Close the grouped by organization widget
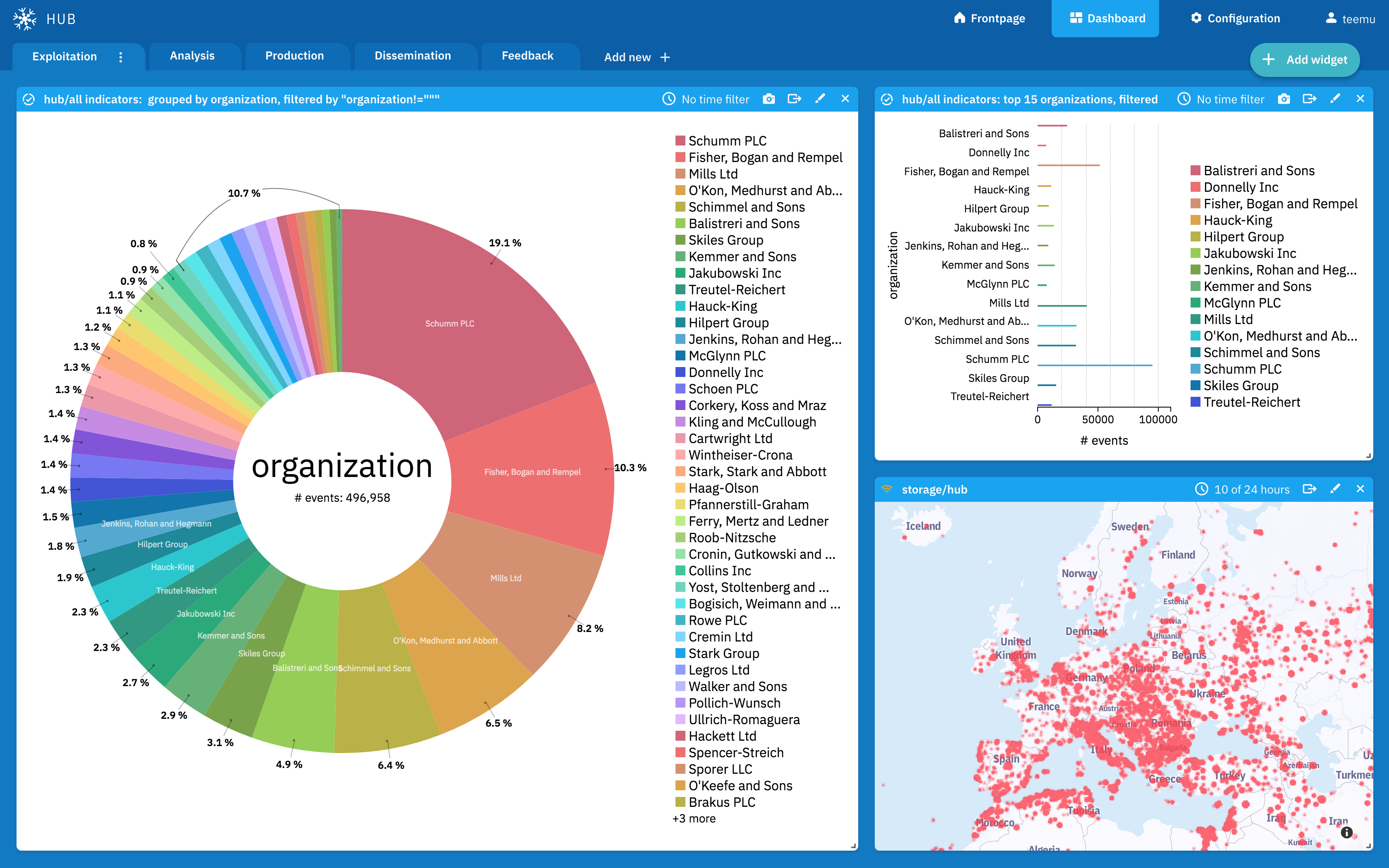This screenshot has height=868, width=1389. click(845, 99)
